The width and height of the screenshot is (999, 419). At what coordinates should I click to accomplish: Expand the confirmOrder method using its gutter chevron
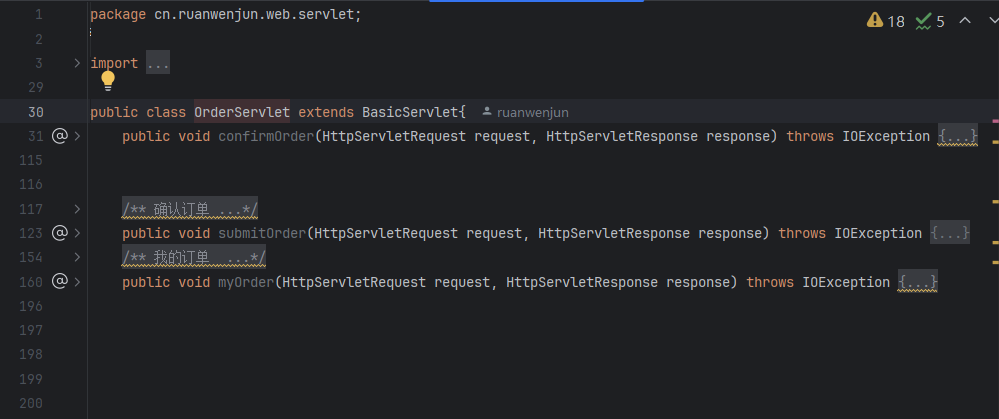78,136
